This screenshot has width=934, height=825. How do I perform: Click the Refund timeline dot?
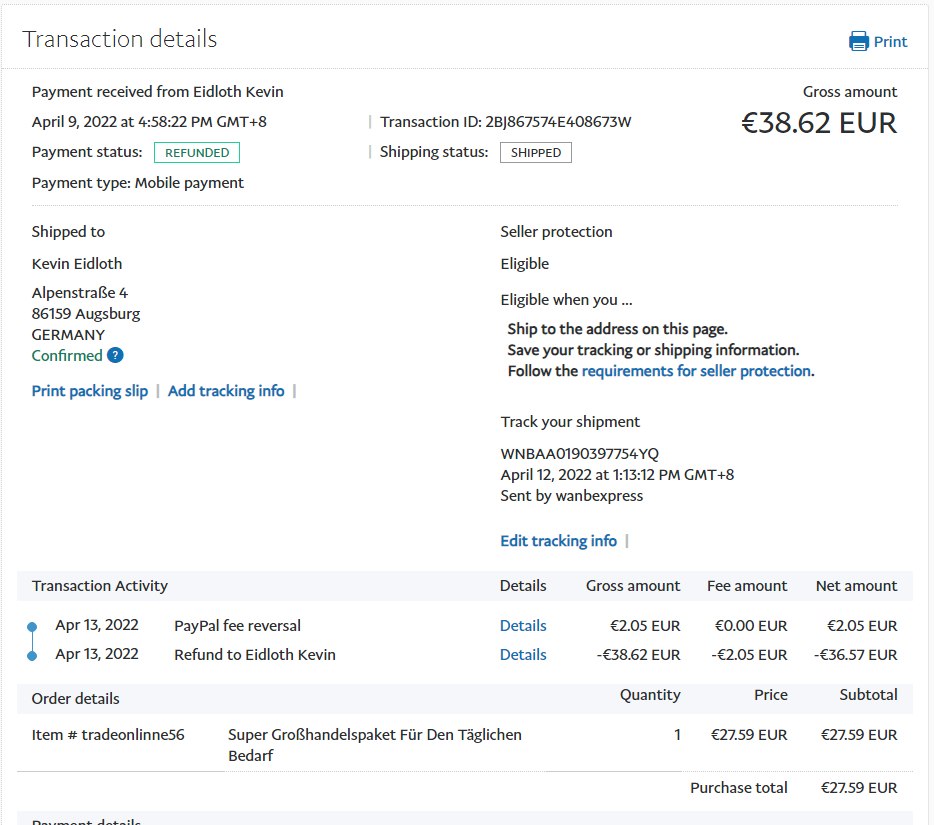pyautogui.click(x=32, y=656)
